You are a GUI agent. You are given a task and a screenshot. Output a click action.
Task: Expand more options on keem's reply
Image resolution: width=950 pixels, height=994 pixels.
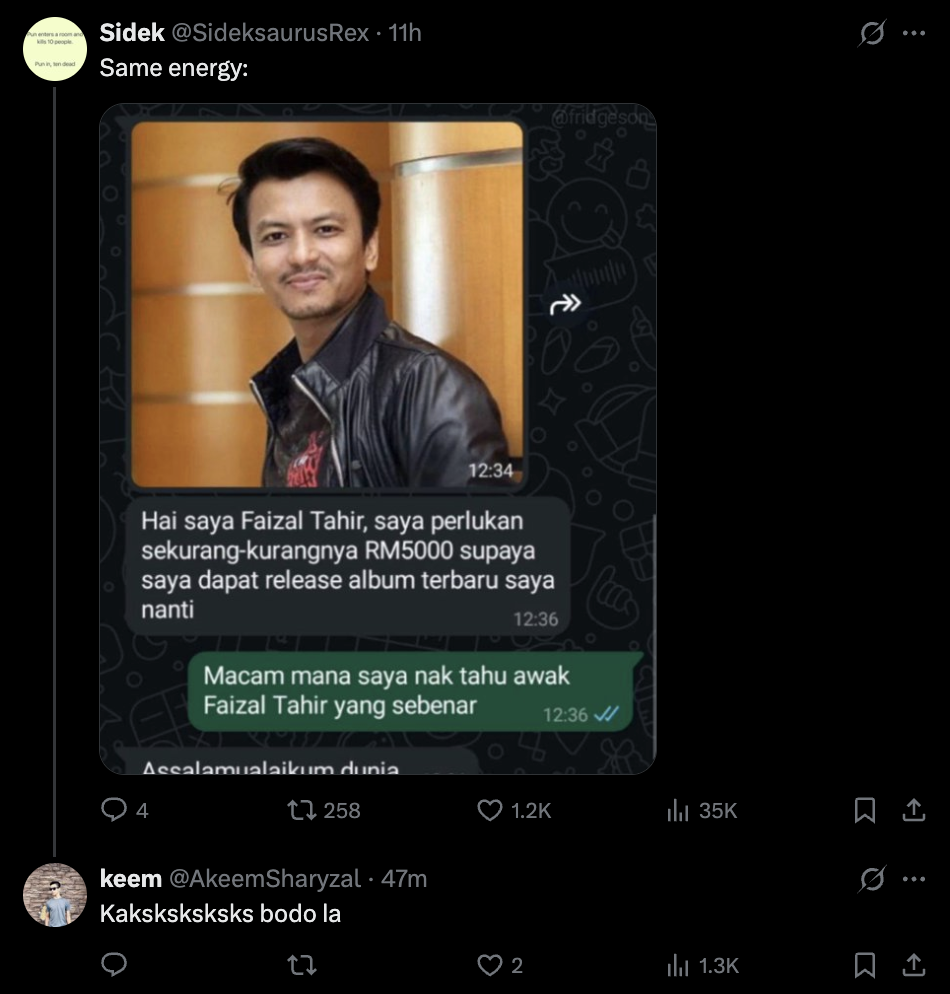click(x=914, y=879)
